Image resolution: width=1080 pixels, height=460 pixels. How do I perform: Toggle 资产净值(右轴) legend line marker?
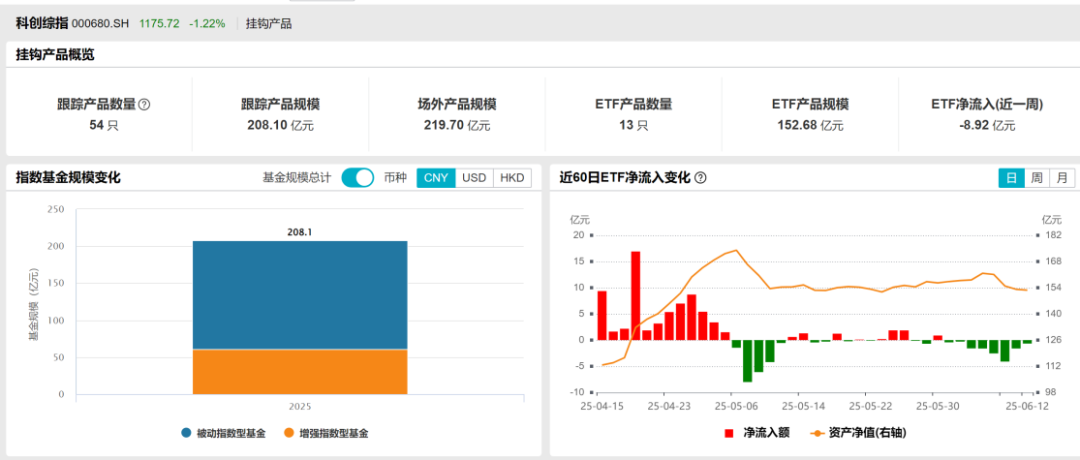(820, 433)
